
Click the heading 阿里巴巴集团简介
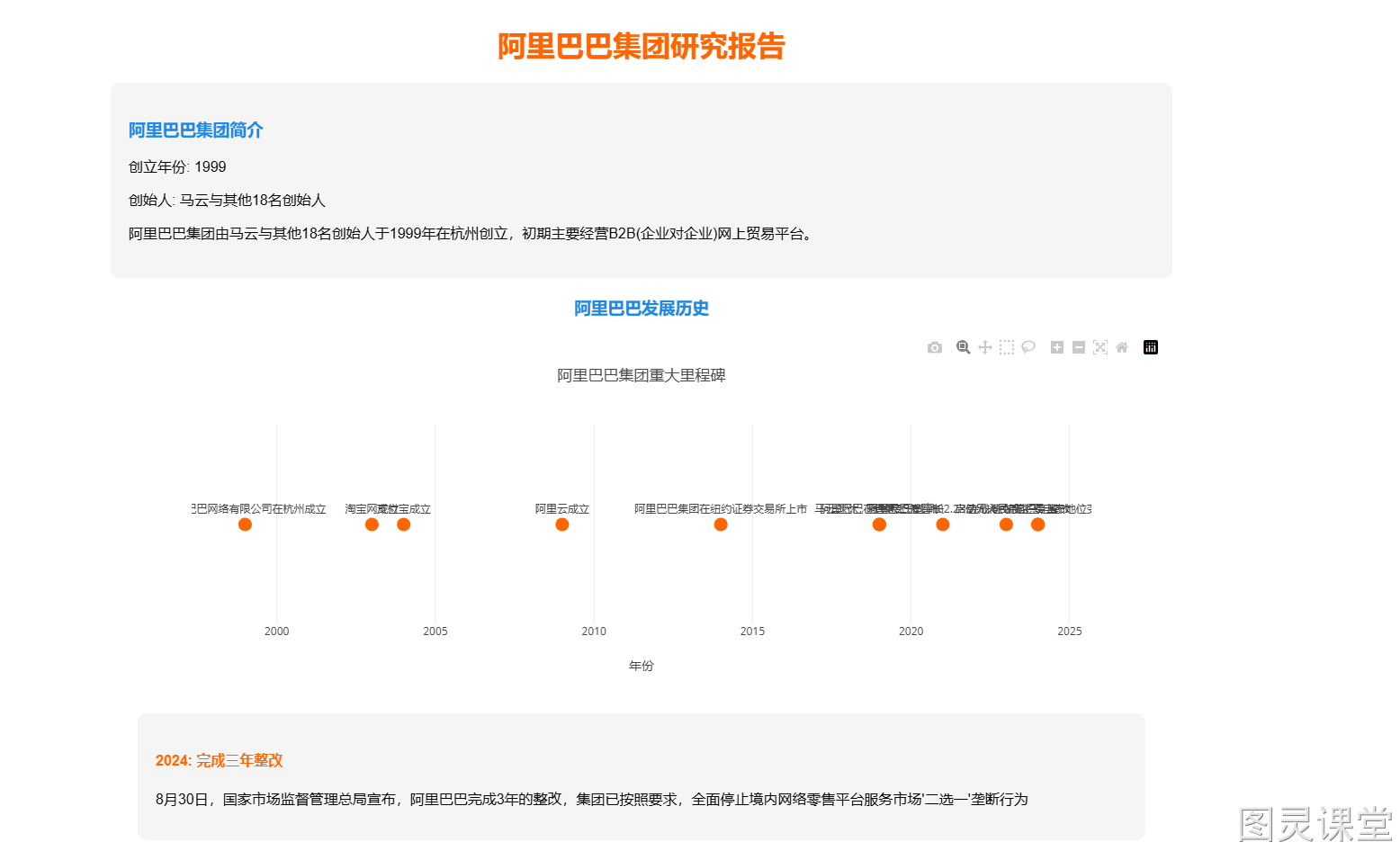click(196, 130)
